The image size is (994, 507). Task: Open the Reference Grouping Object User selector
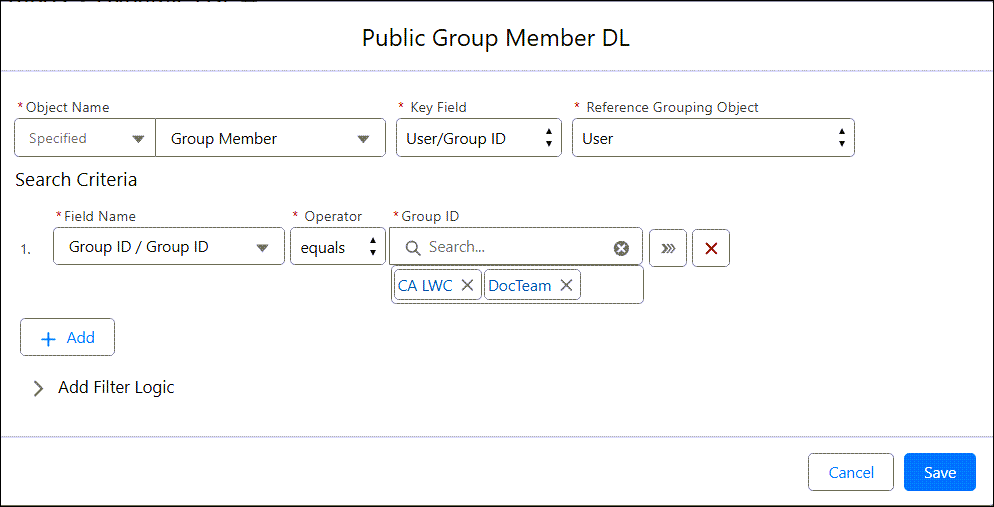712,138
